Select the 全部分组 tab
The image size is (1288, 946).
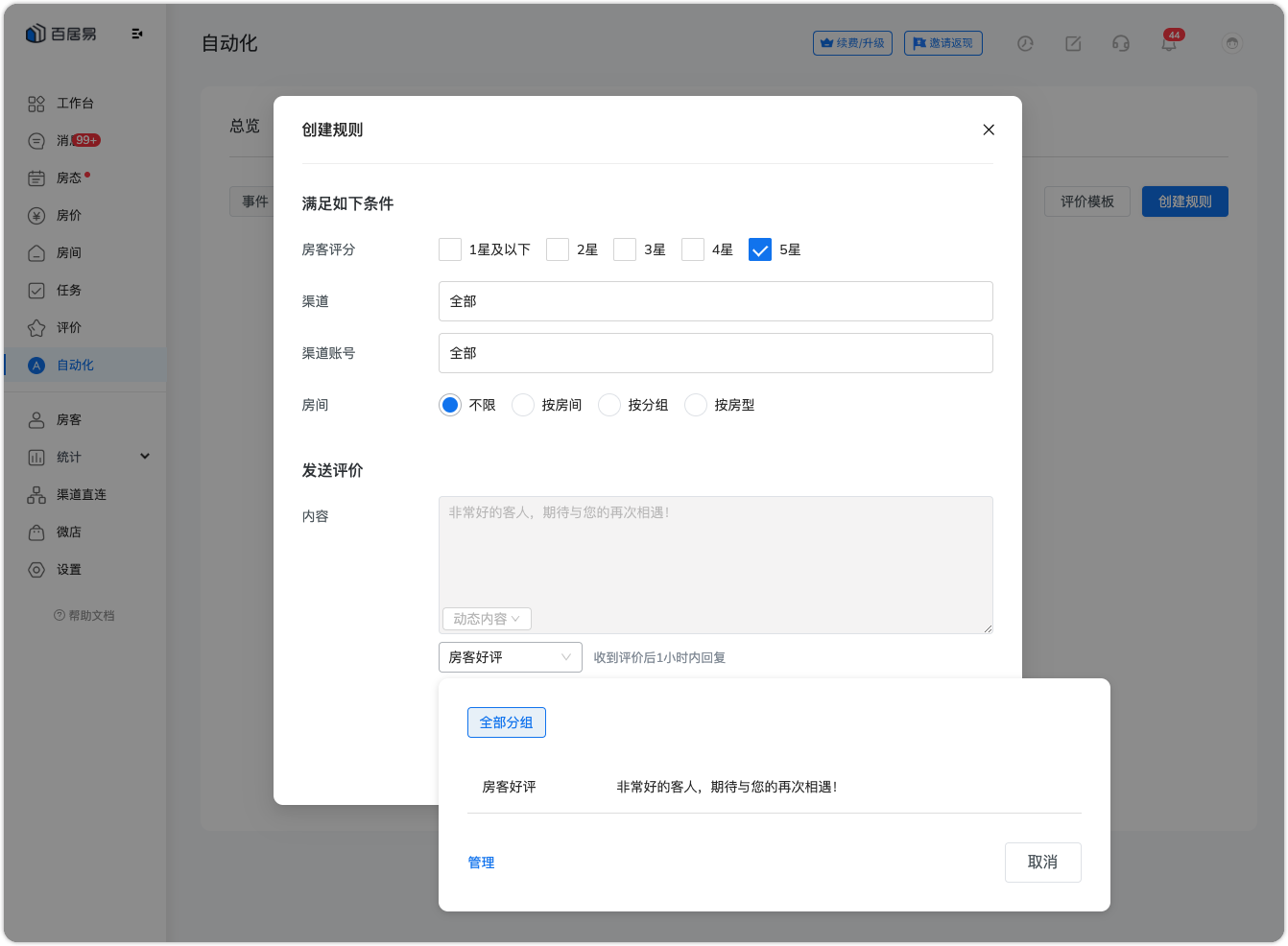507,722
